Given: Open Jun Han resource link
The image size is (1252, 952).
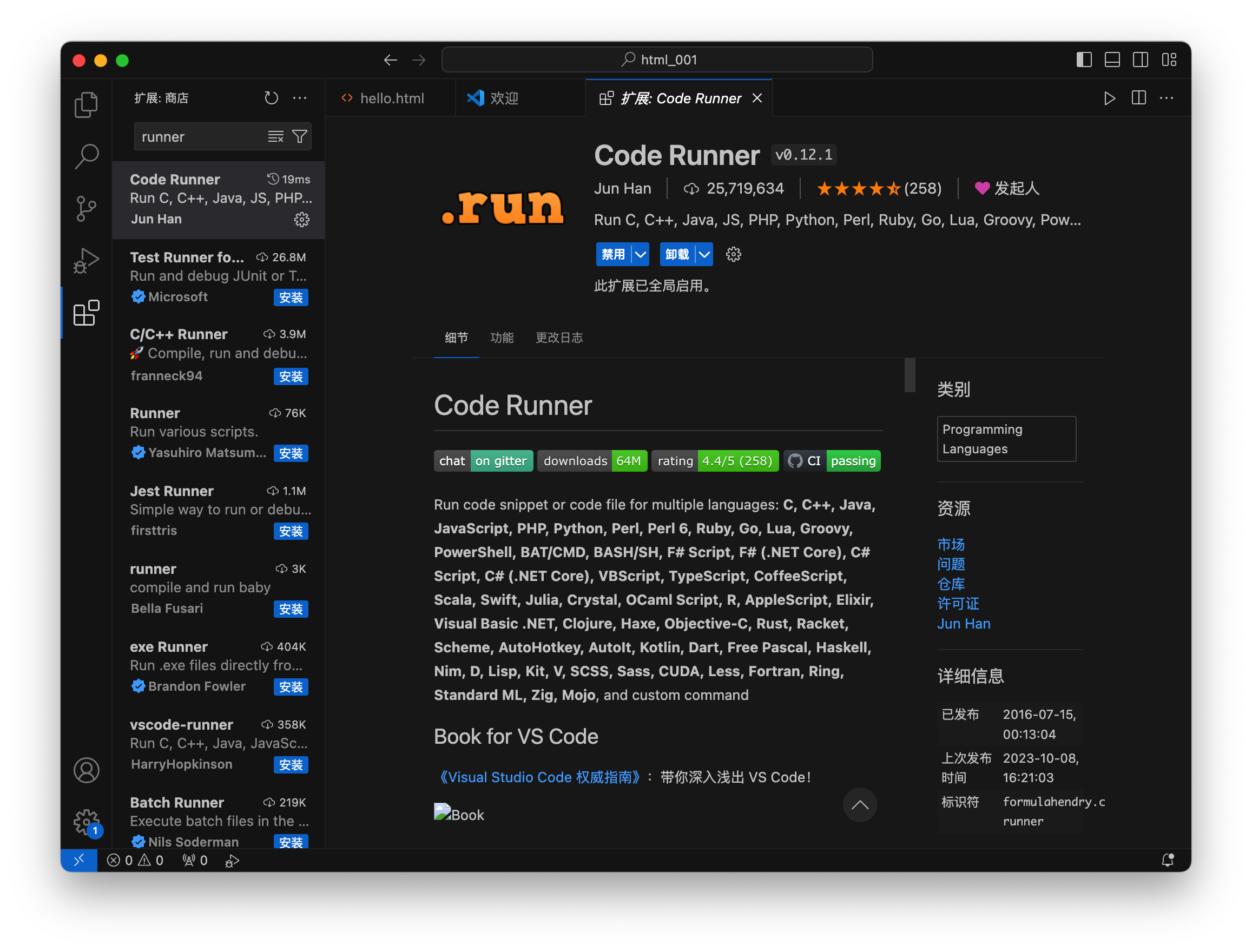Looking at the screenshot, I should [964, 624].
